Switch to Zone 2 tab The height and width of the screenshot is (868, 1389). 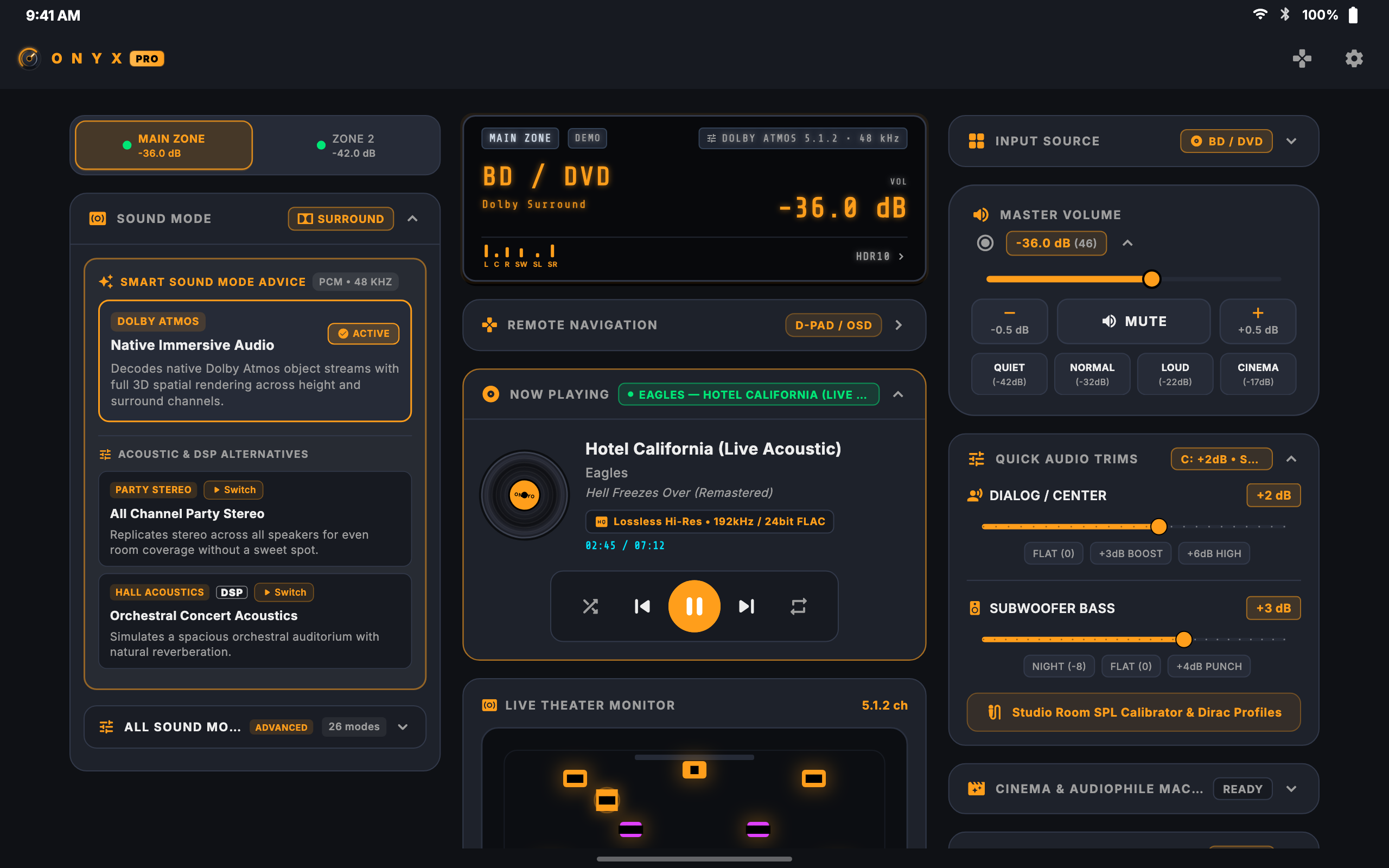pos(346,145)
